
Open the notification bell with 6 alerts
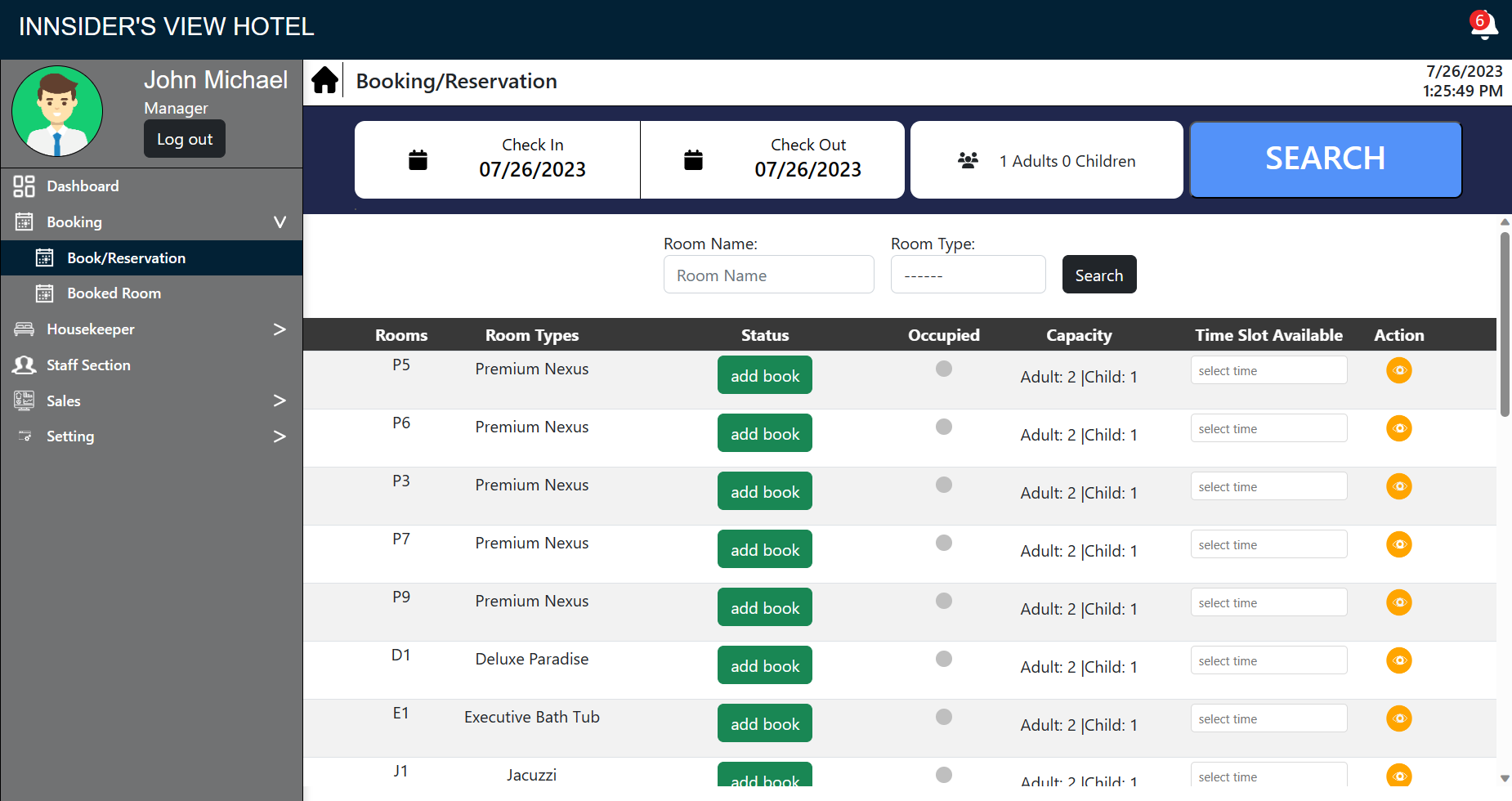[x=1483, y=25]
